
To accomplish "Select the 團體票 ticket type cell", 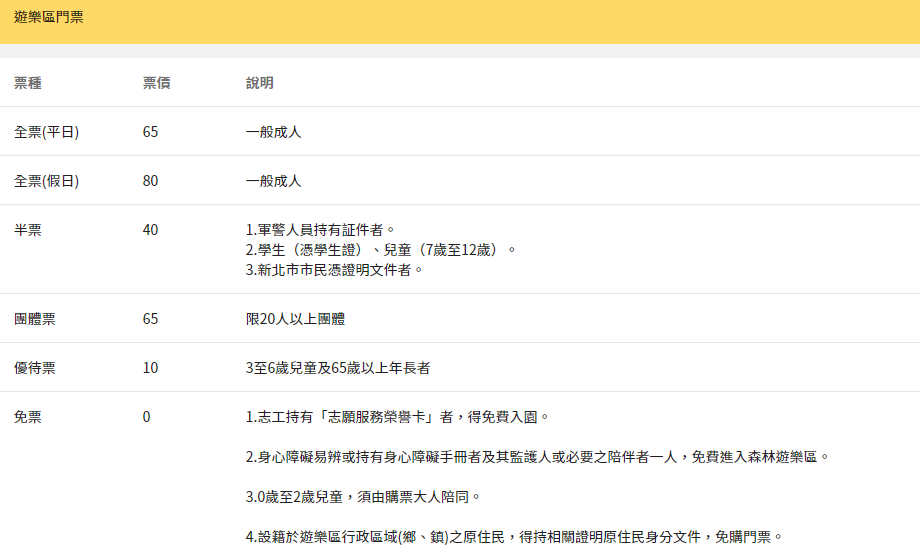I will point(35,319).
